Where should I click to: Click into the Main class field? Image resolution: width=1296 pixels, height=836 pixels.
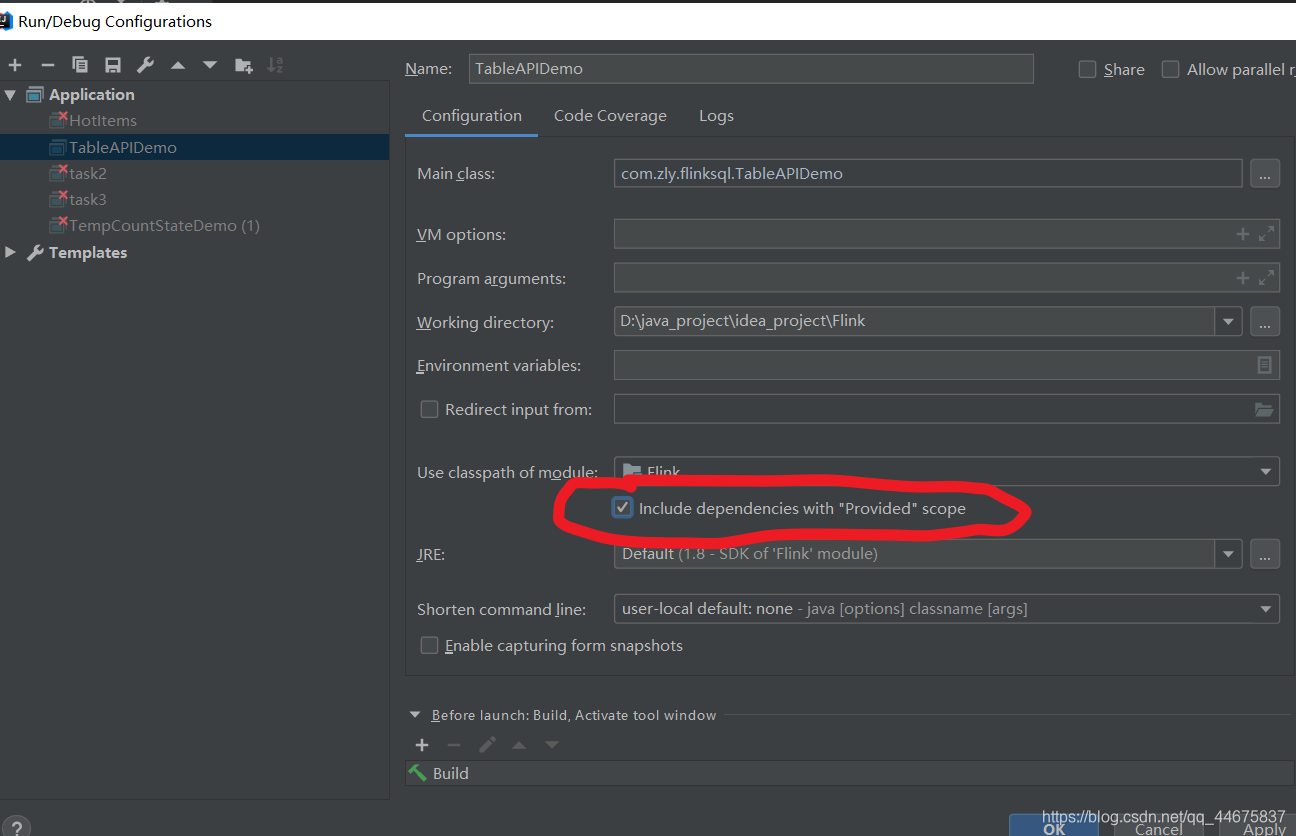click(x=927, y=173)
